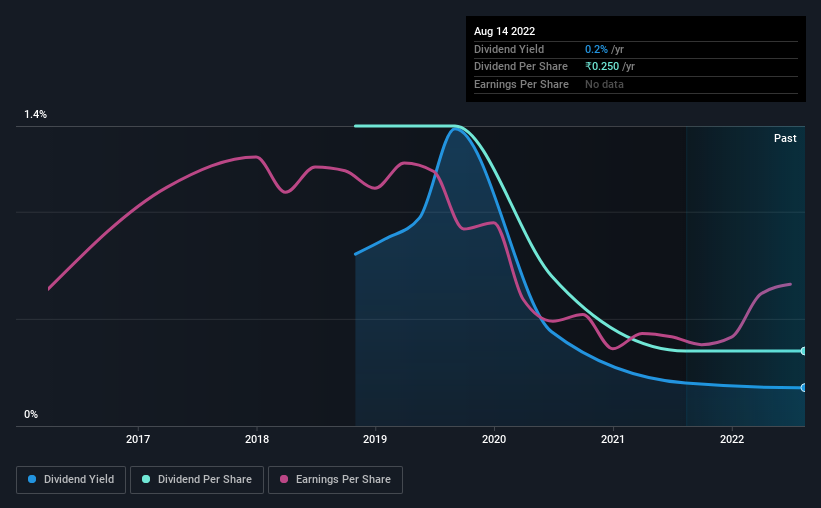Click the 0.2% Dividend Yield tooltip value

coord(596,49)
